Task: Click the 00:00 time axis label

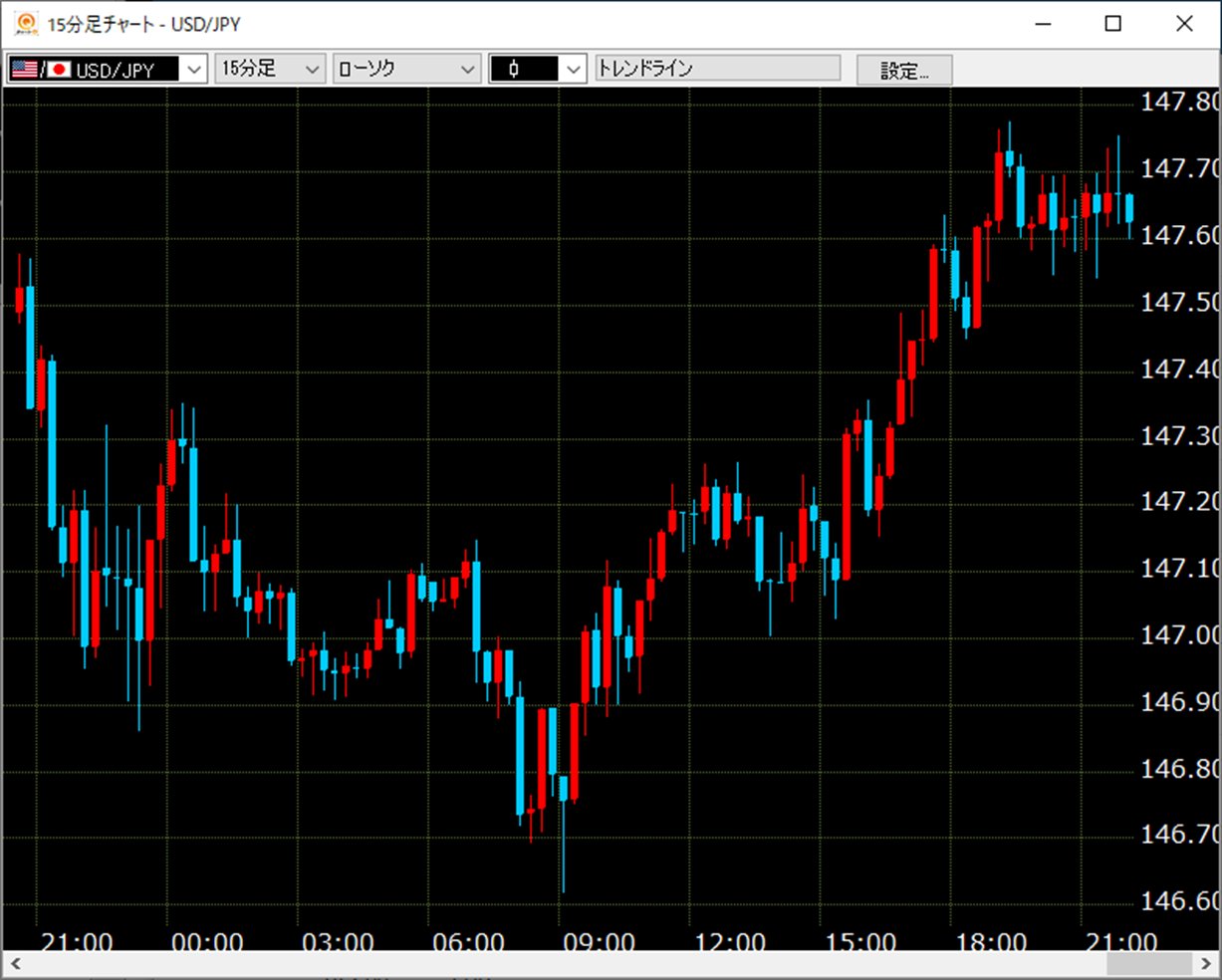Action: coord(207,942)
